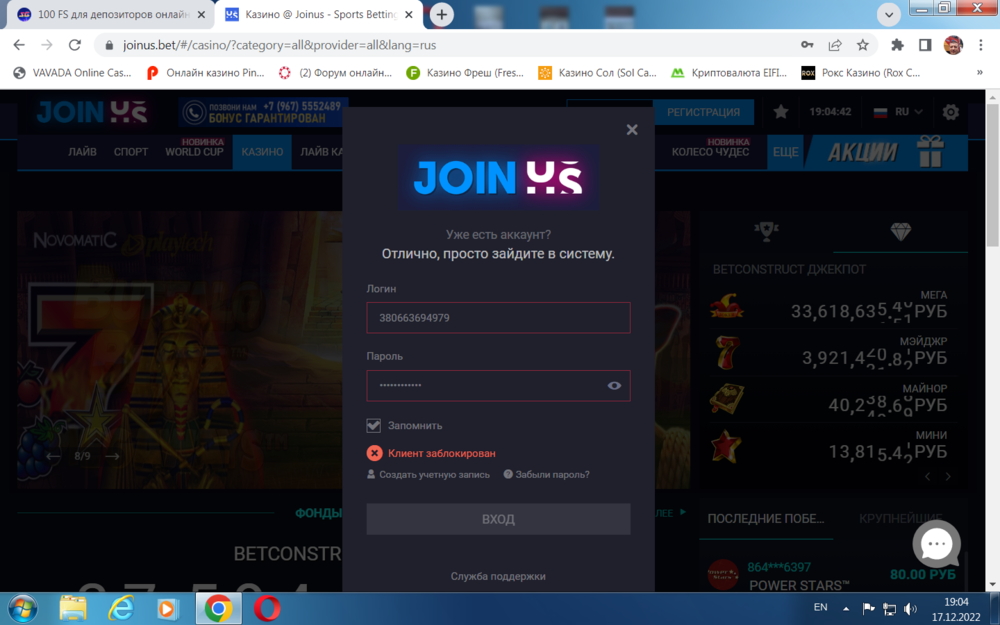This screenshot has height=625, width=1000.
Task: Click the page vertical scrollbar
Action: click(x=992, y=175)
